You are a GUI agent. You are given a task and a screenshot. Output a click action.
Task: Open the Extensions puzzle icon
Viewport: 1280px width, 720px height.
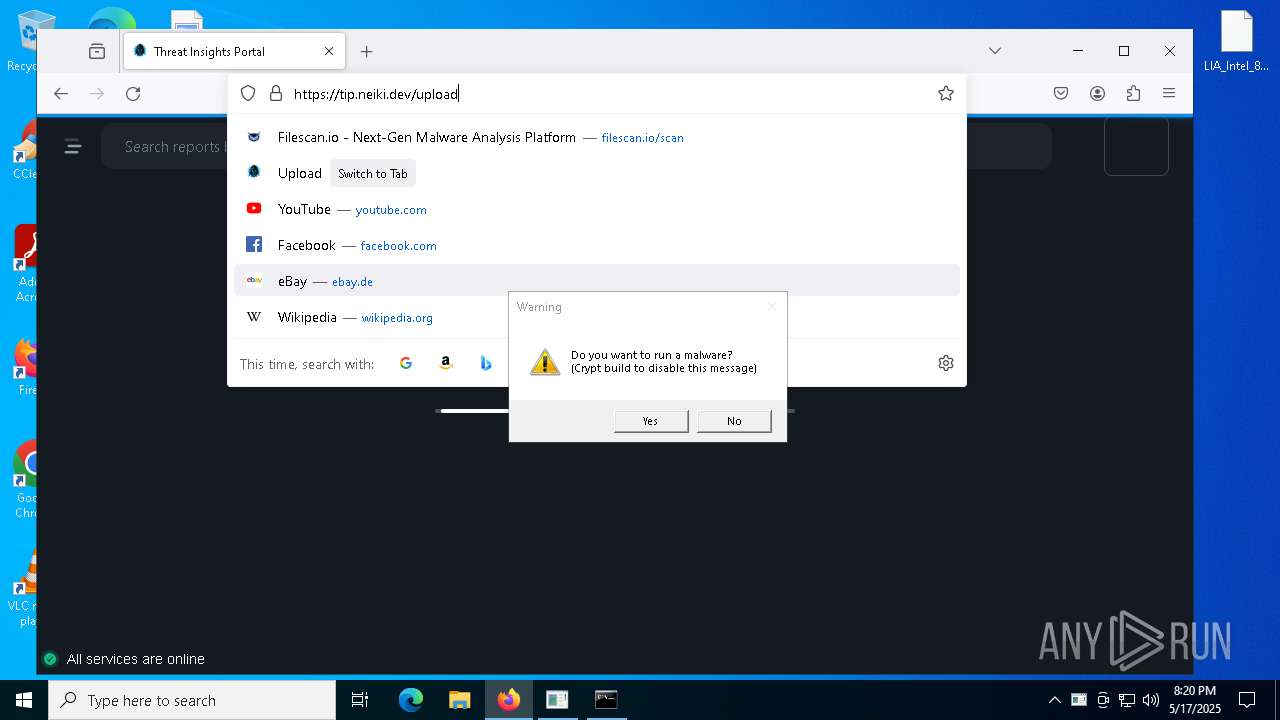tap(1133, 94)
